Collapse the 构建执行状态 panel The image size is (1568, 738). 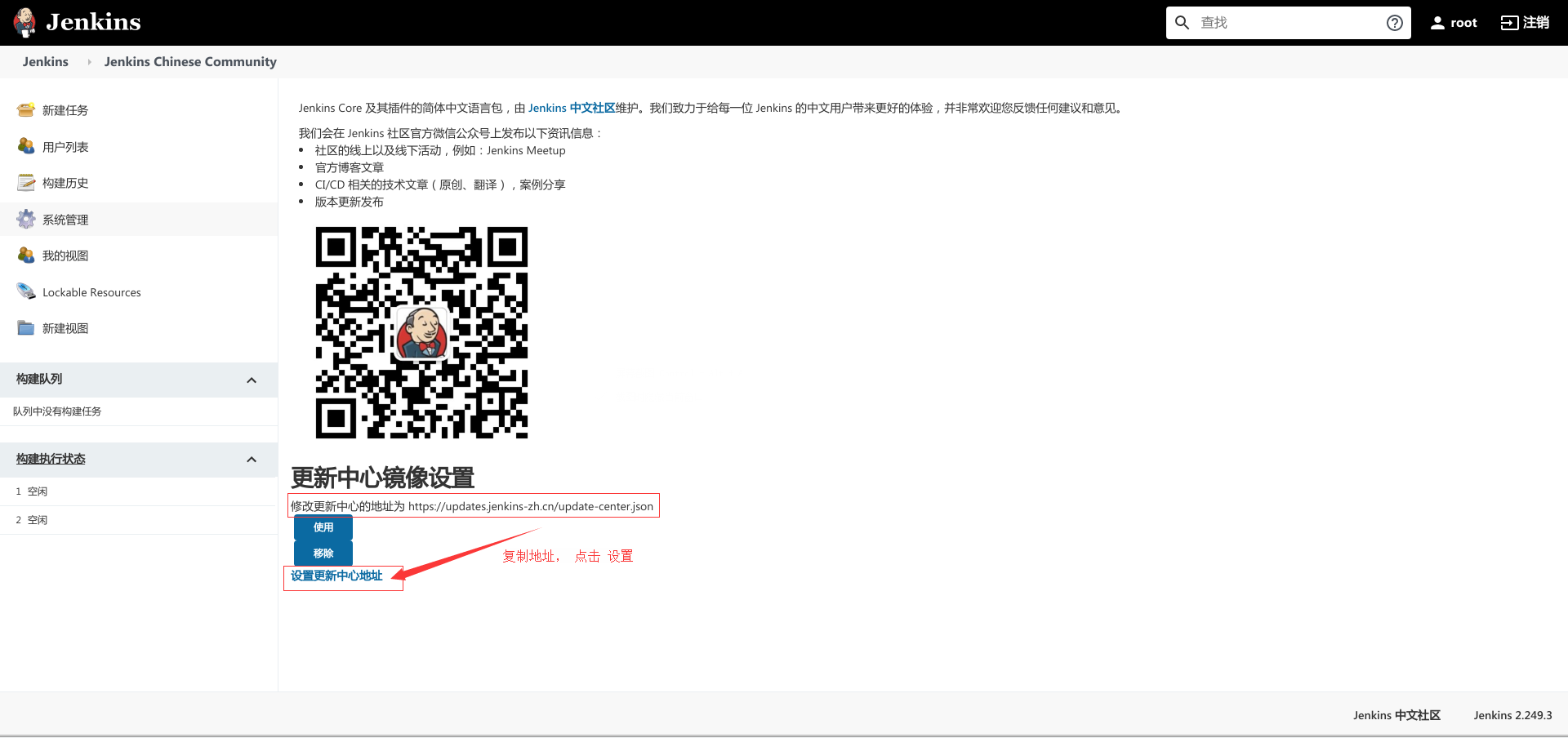click(252, 460)
